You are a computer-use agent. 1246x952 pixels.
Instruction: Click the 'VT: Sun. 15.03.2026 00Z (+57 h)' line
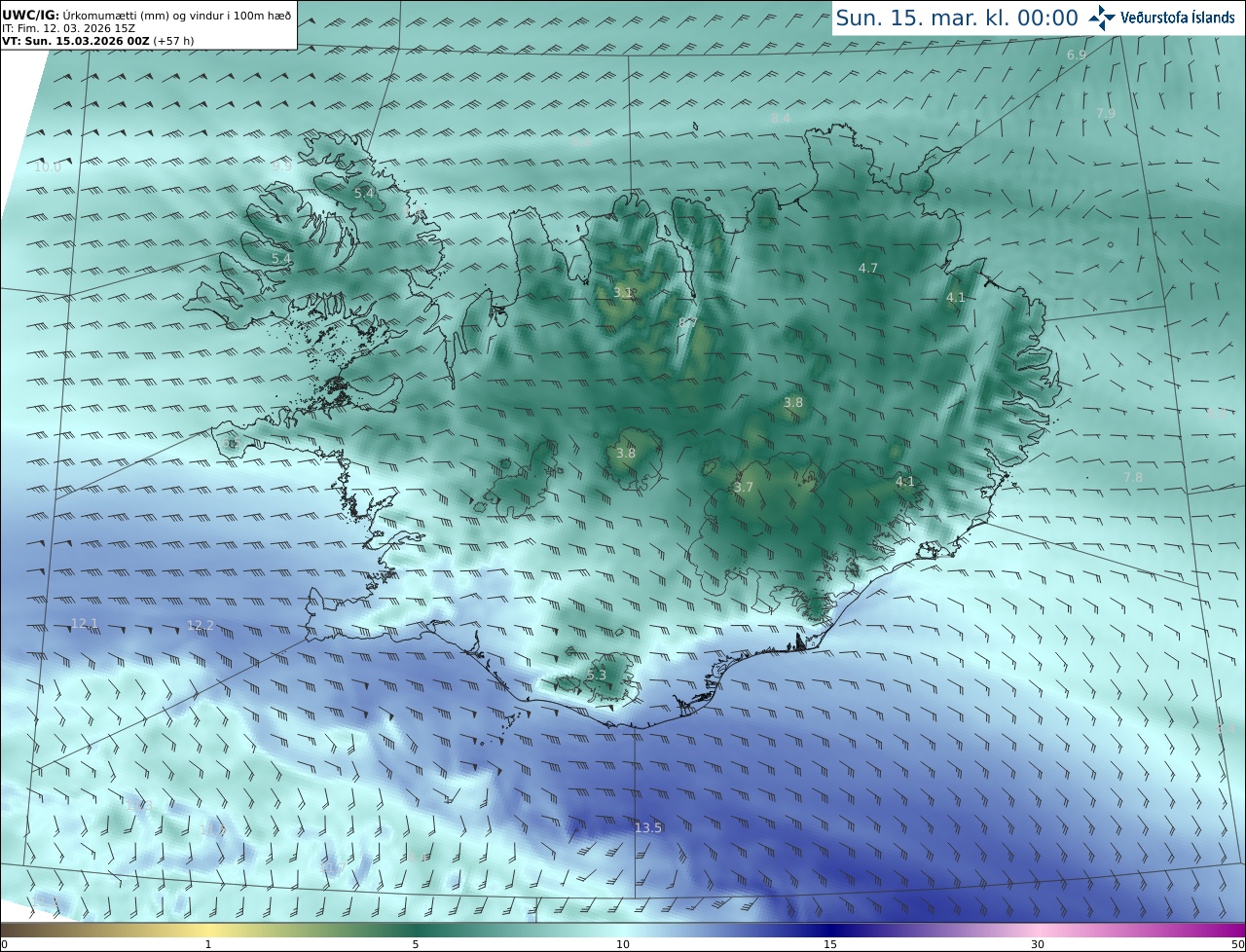96,41
